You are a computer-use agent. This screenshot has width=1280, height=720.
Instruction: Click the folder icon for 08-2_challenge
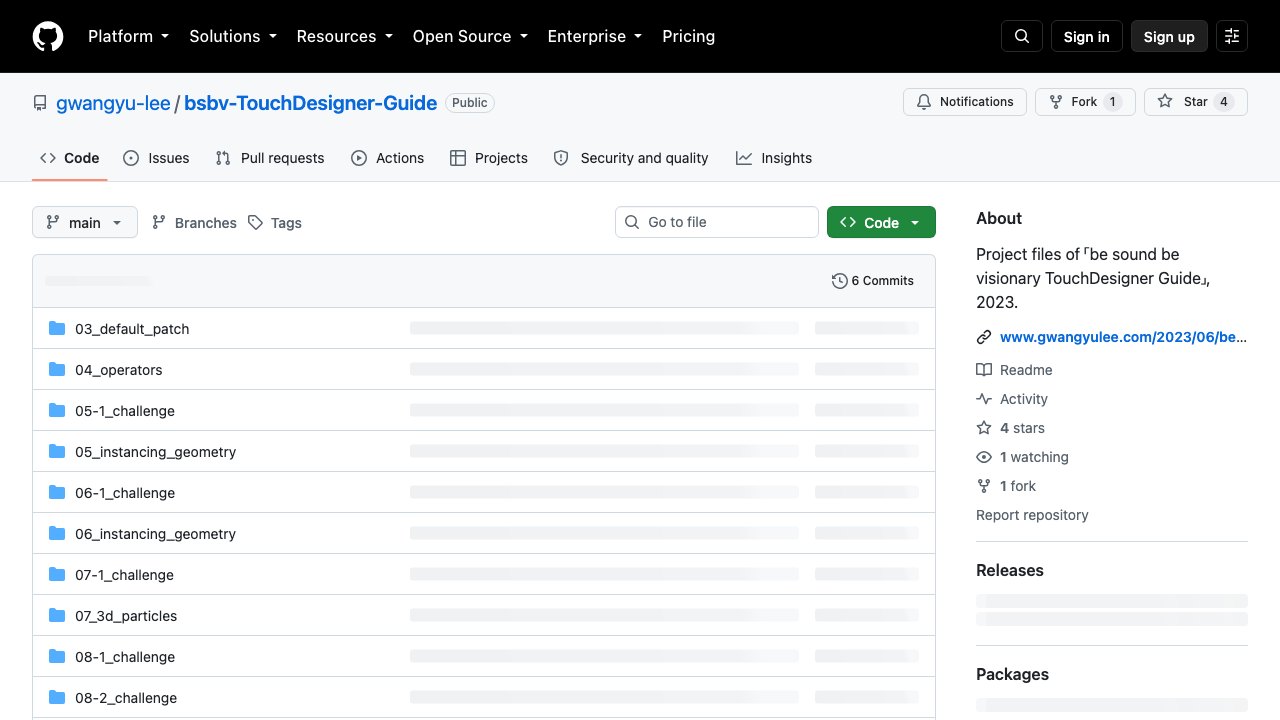tap(57, 698)
